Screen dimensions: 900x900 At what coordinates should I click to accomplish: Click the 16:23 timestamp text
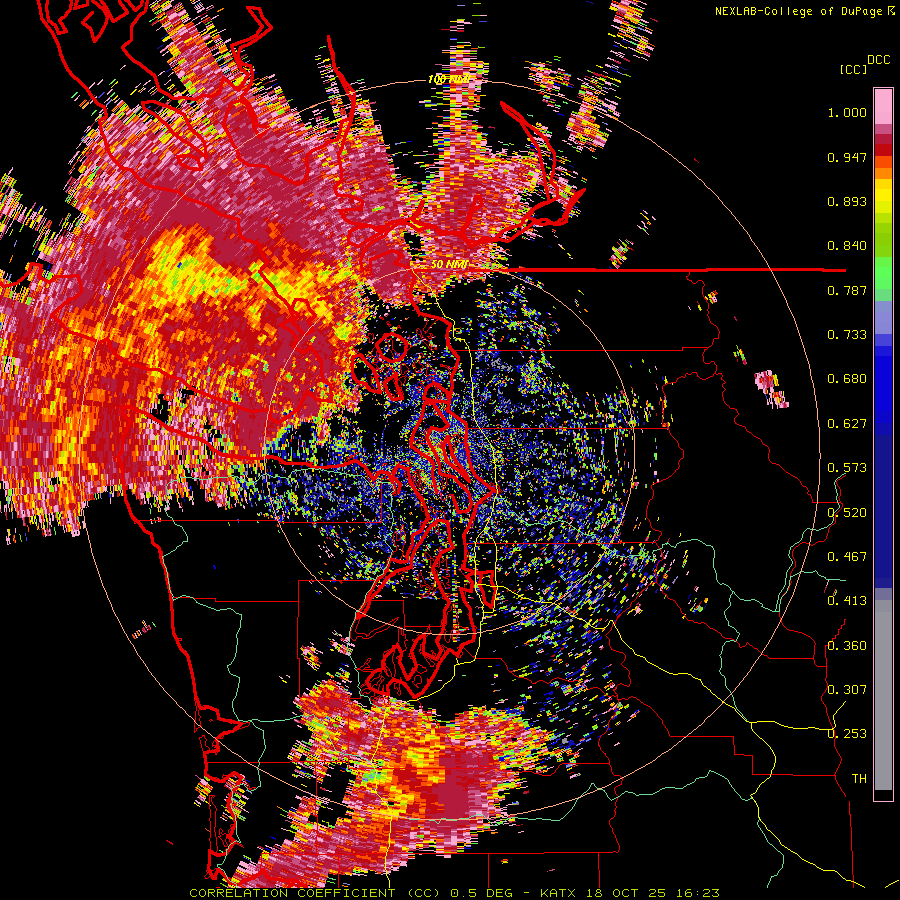697,893
